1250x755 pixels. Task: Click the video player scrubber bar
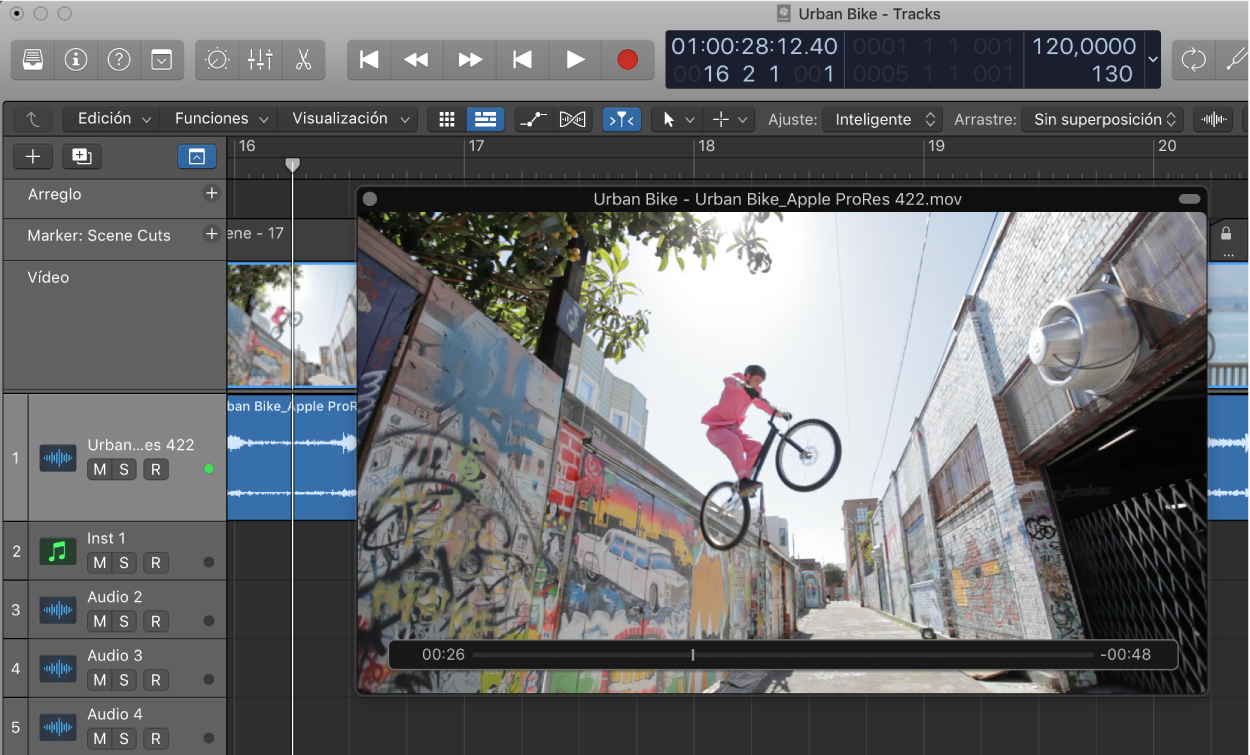click(x=782, y=655)
